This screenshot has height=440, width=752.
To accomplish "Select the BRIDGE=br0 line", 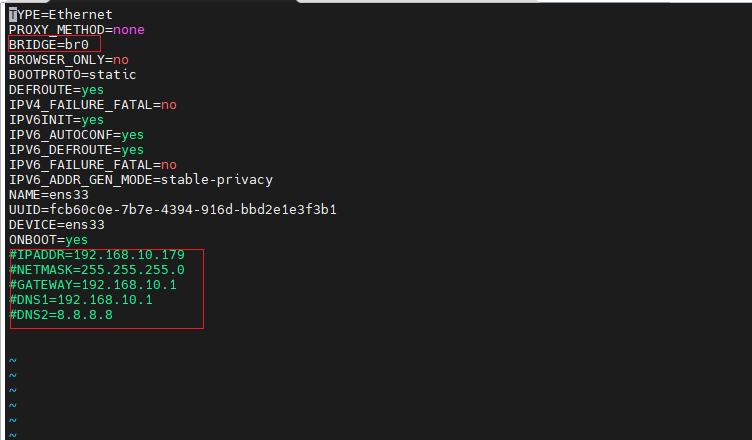I will pyautogui.click(x=49, y=45).
